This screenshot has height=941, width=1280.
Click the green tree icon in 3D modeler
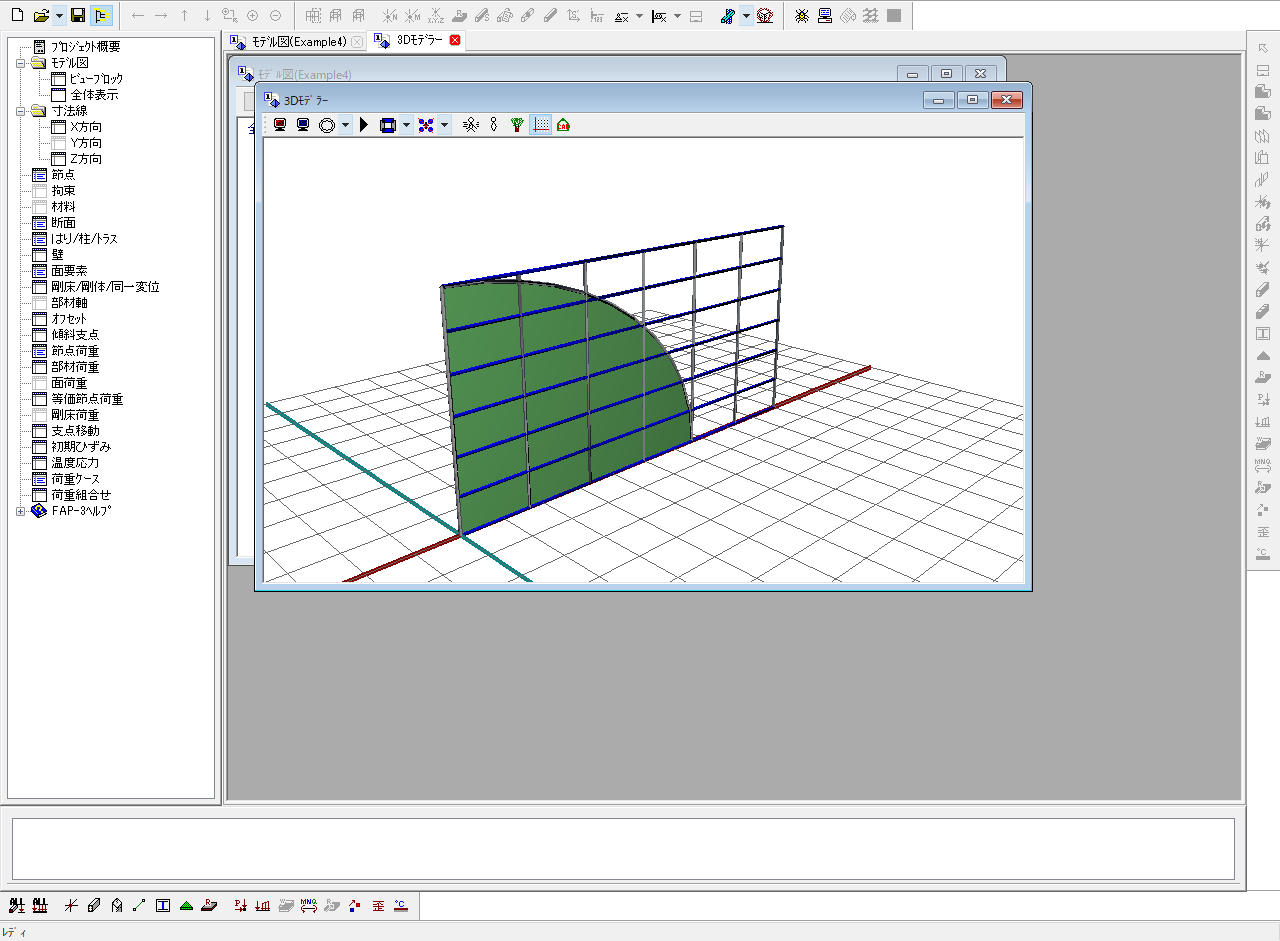pos(516,125)
